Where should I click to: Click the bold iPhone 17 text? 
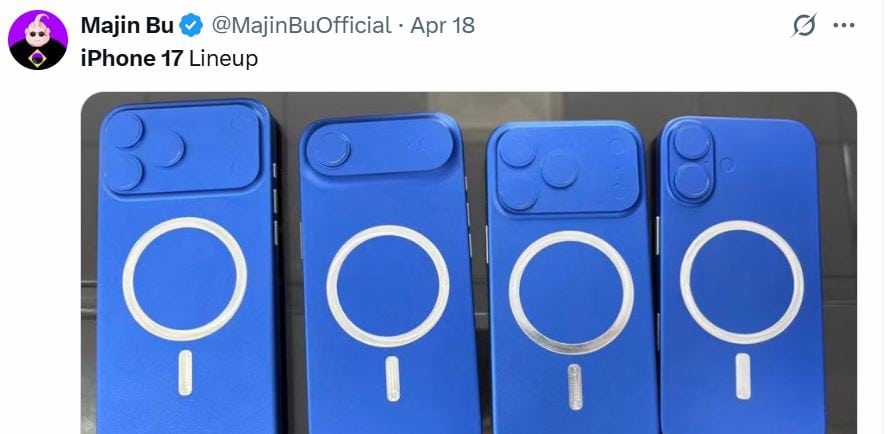tap(132, 59)
